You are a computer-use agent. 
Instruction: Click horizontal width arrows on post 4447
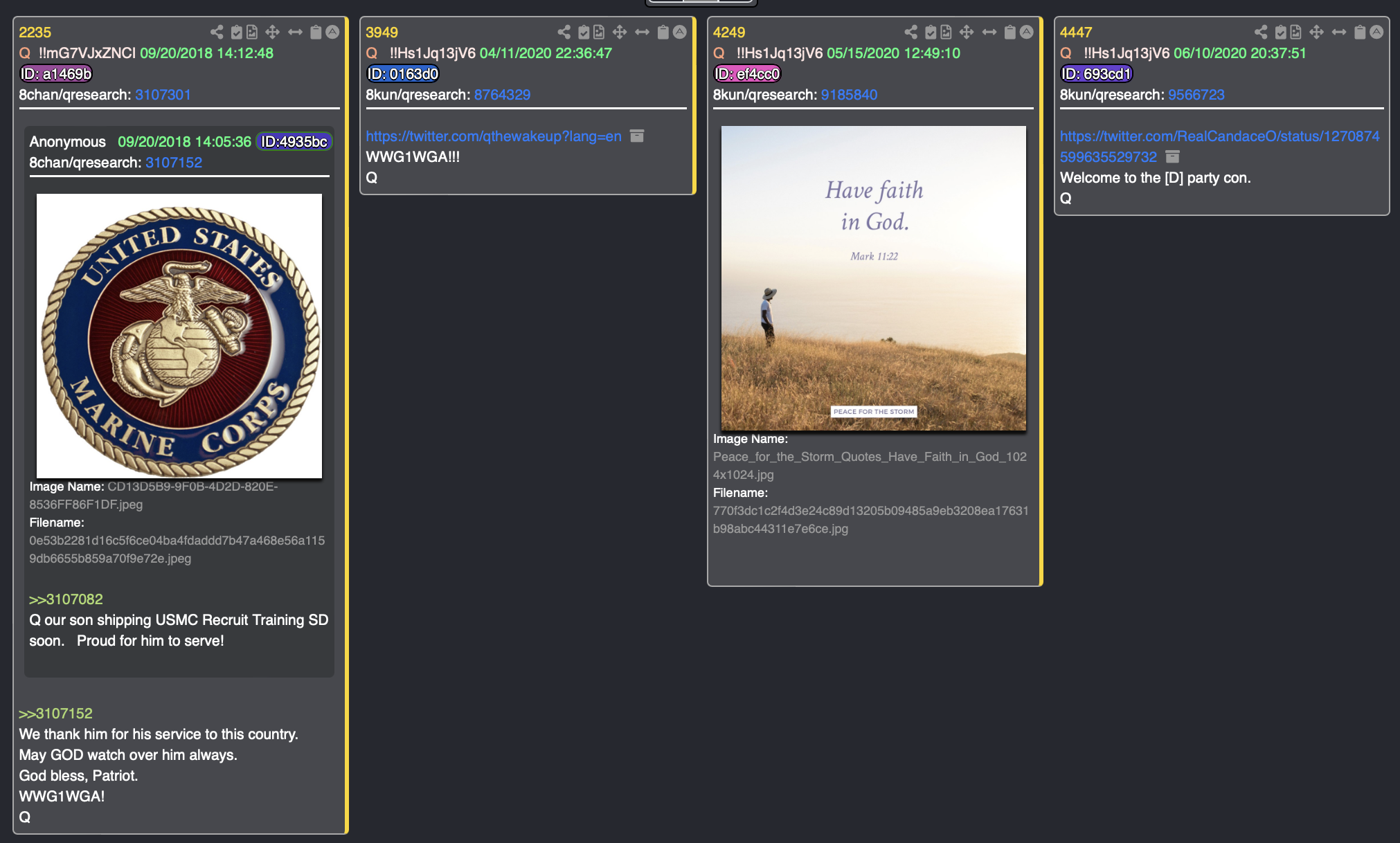click(x=1339, y=32)
